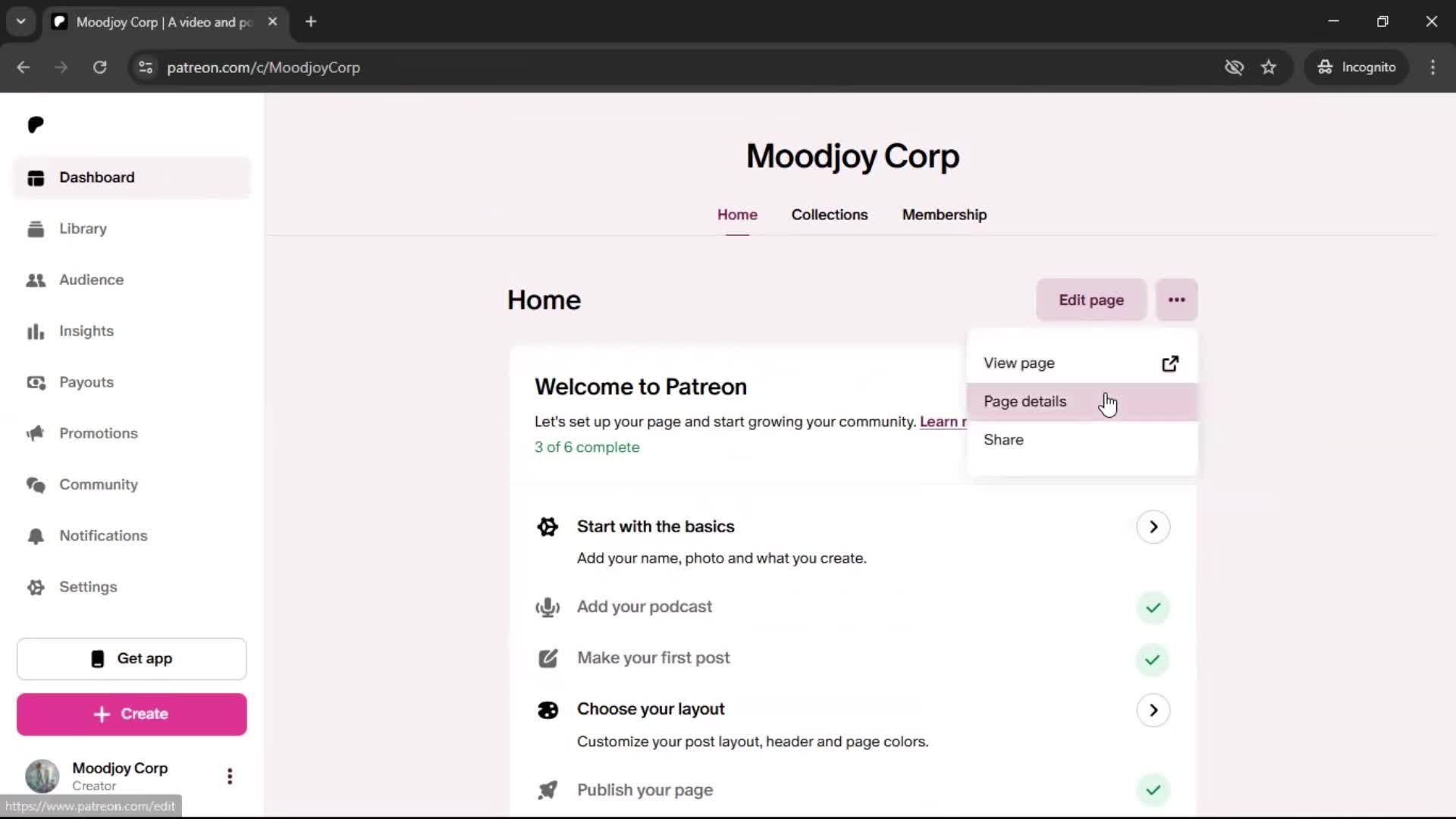The image size is (1456, 819).
Task: Go to the Audience page
Action: [x=131, y=280]
